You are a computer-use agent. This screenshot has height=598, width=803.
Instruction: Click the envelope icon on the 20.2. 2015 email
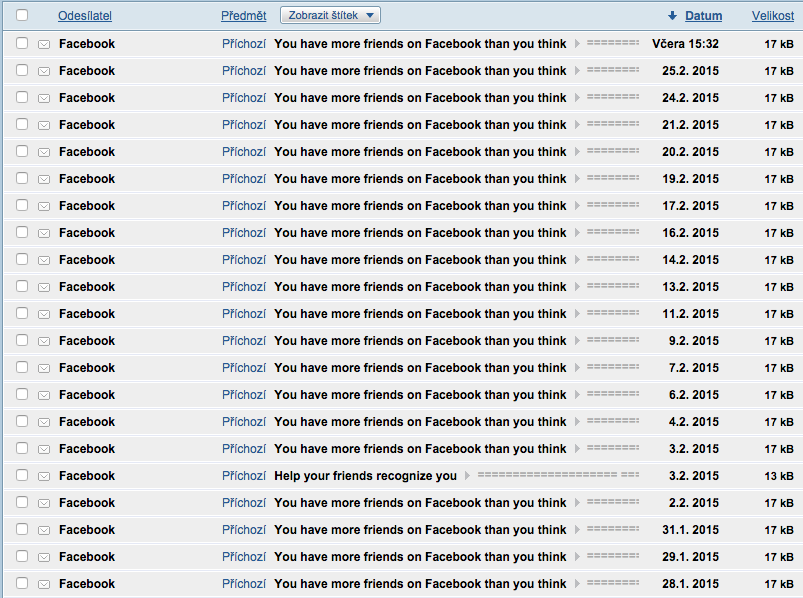point(44,152)
